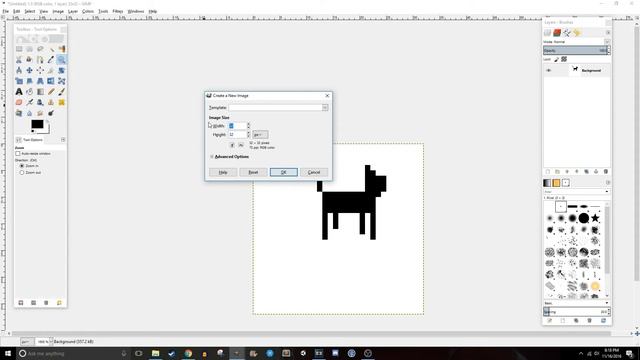640x360 pixels.
Task: Select the Measure compass tool
Action: click(x=19, y=70)
